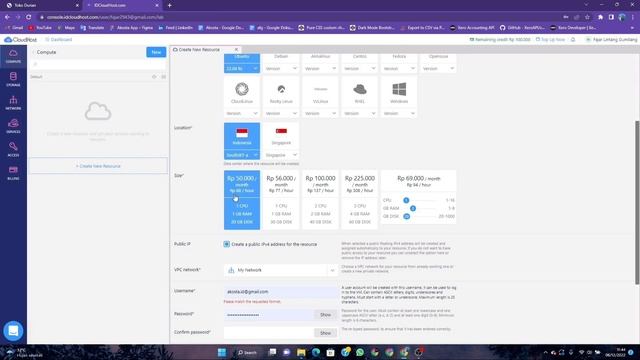Click the Confirm password input field
Screen dimensions: 640x360
tap(269, 333)
